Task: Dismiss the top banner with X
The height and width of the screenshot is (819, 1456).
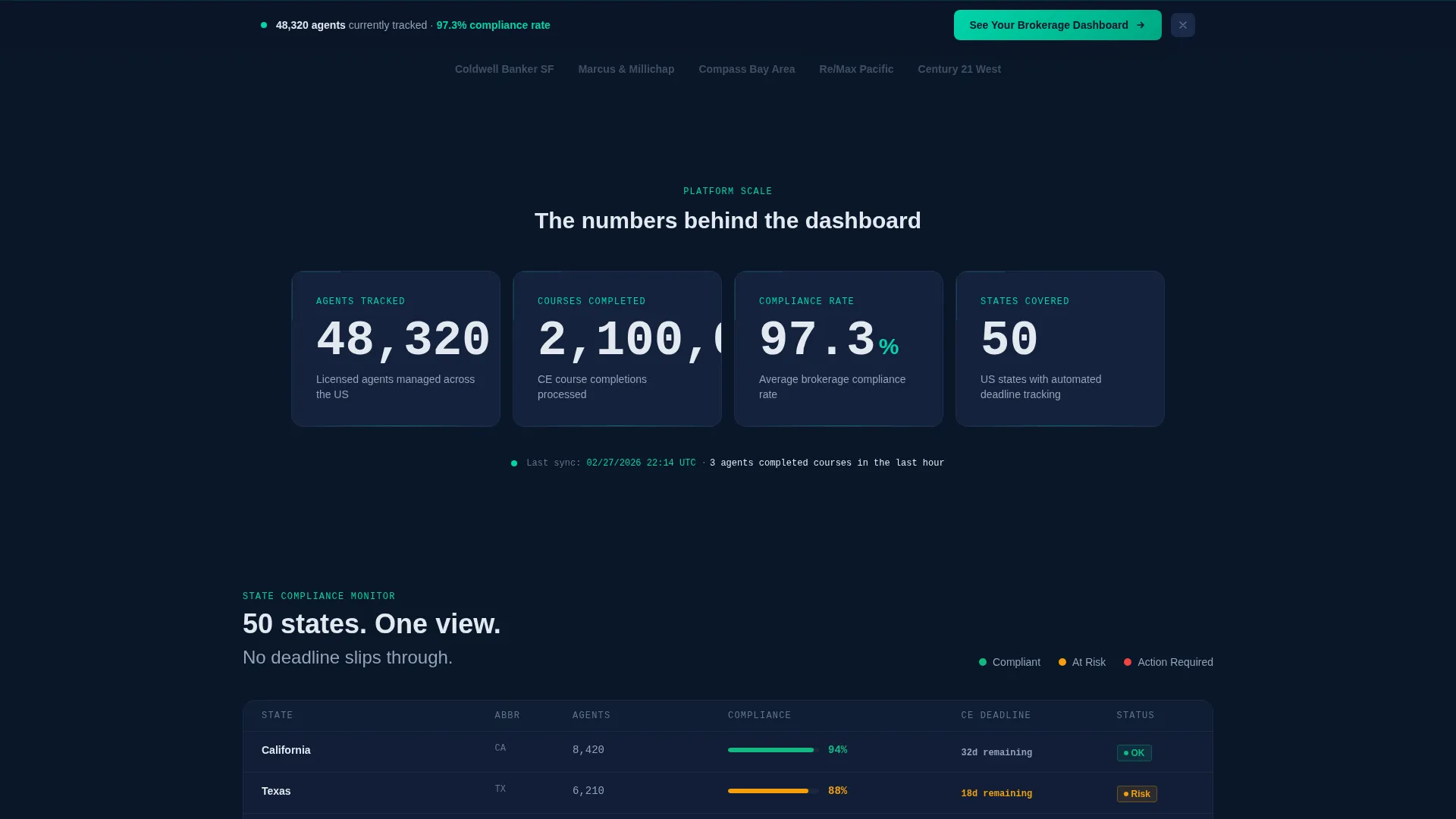Action: (x=1183, y=25)
